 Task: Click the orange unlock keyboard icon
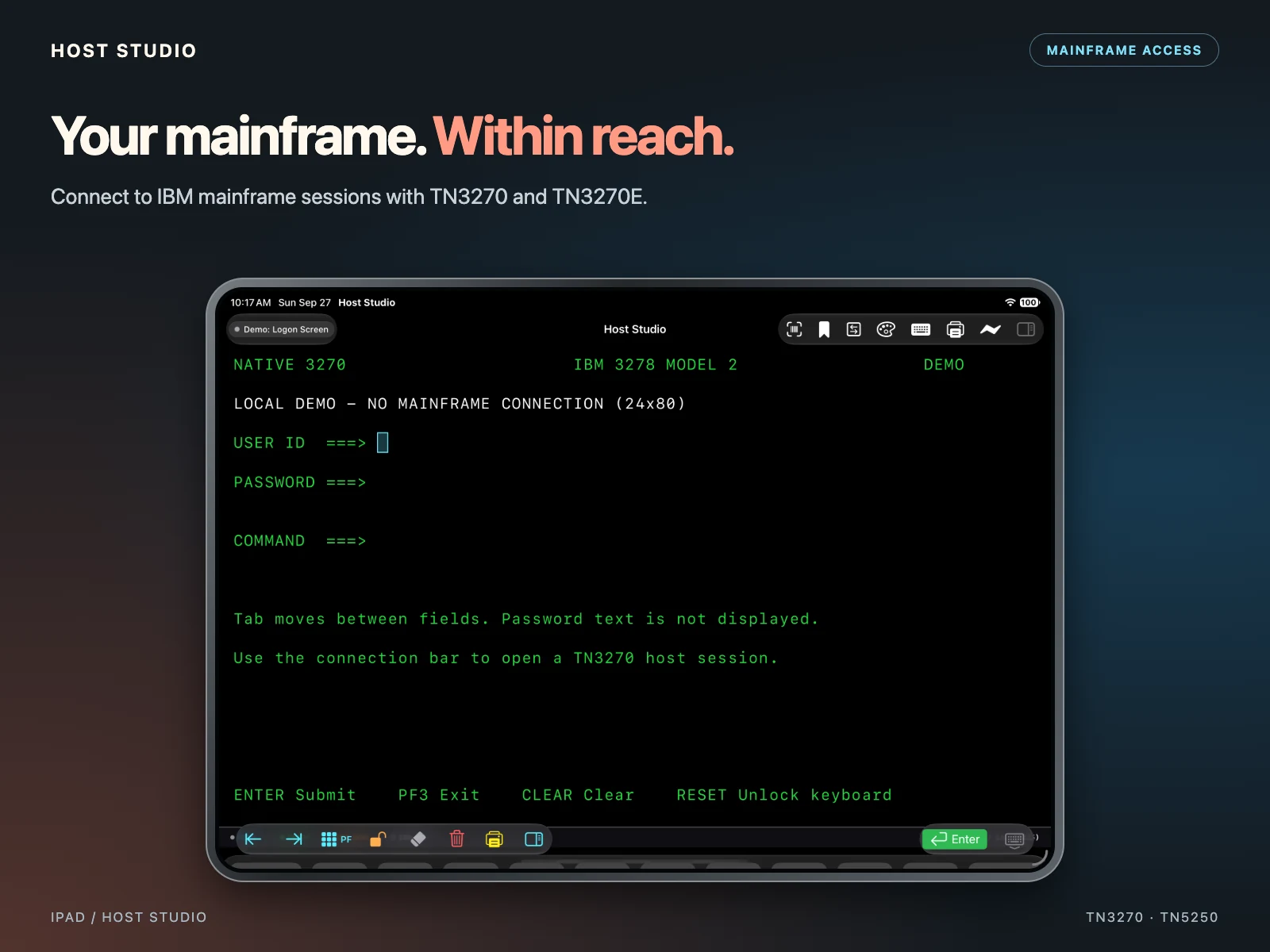378,839
